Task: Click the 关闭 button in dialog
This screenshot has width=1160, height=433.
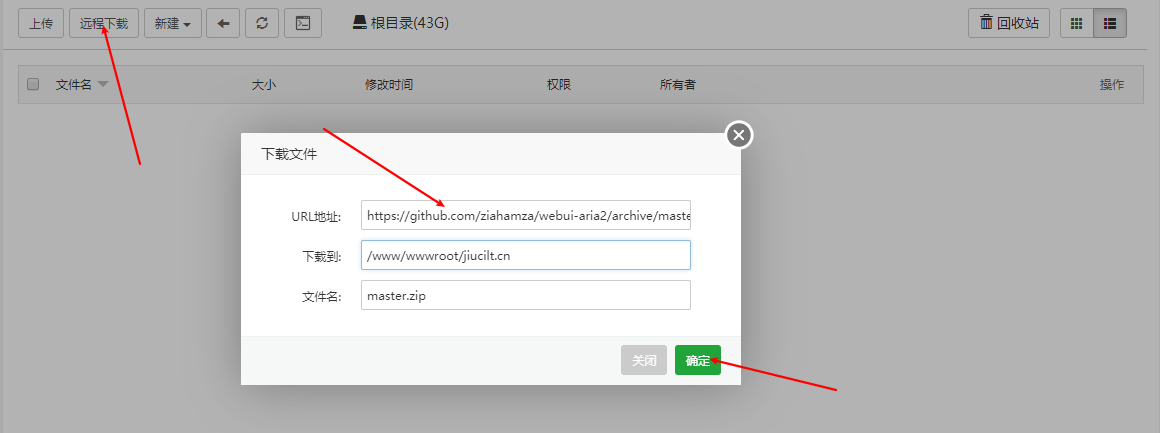Action: click(644, 360)
